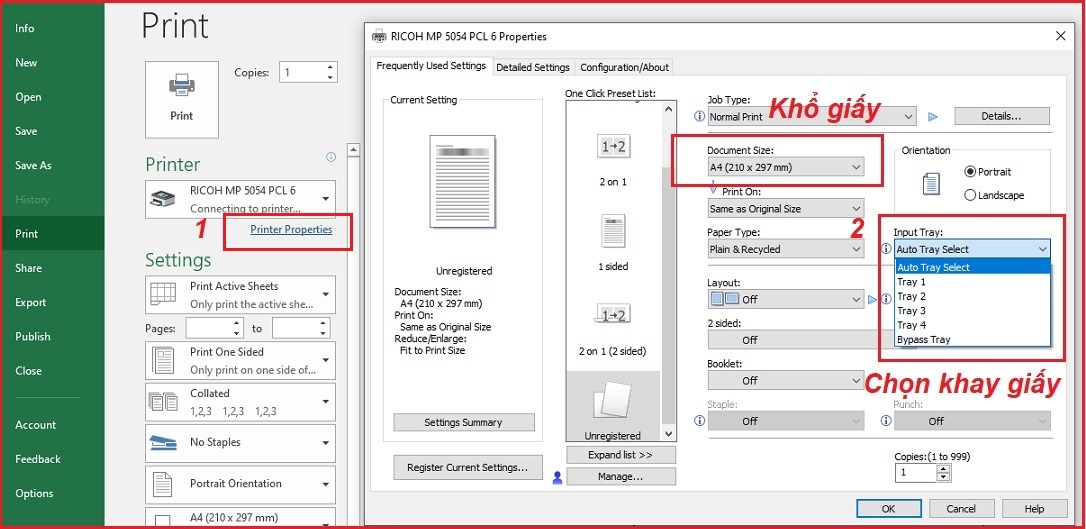The width and height of the screenshot is (1086, 529).
Task: Click the info icon beside Input Tray
Action: click(886, 249)
